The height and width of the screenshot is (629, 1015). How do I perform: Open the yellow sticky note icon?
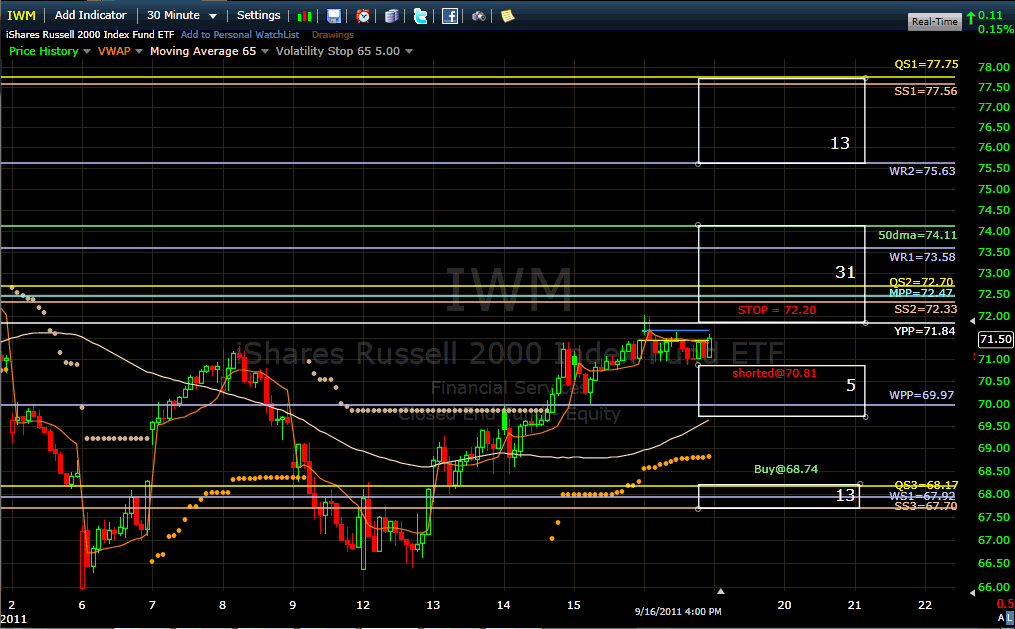click(x=507, y=16)
